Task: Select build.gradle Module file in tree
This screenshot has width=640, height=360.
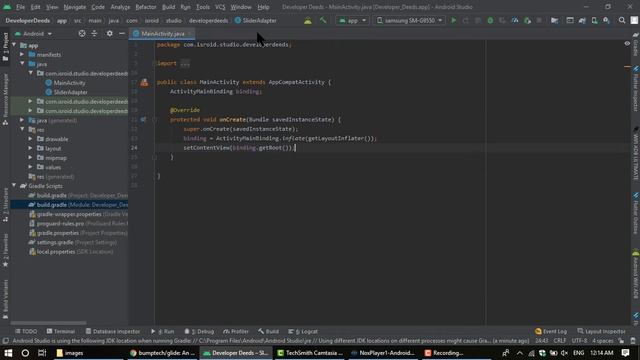Action: click(69, 204)
